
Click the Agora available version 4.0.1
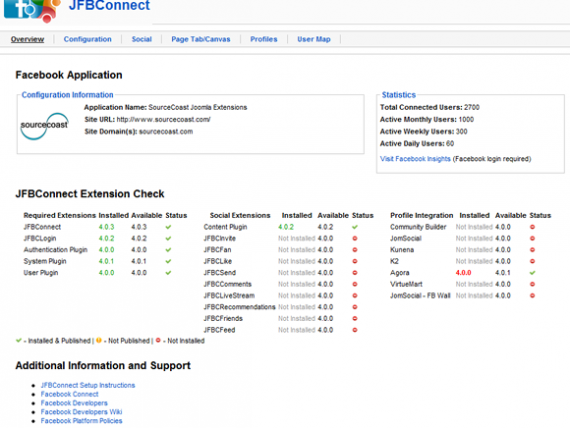click(503, 273)
